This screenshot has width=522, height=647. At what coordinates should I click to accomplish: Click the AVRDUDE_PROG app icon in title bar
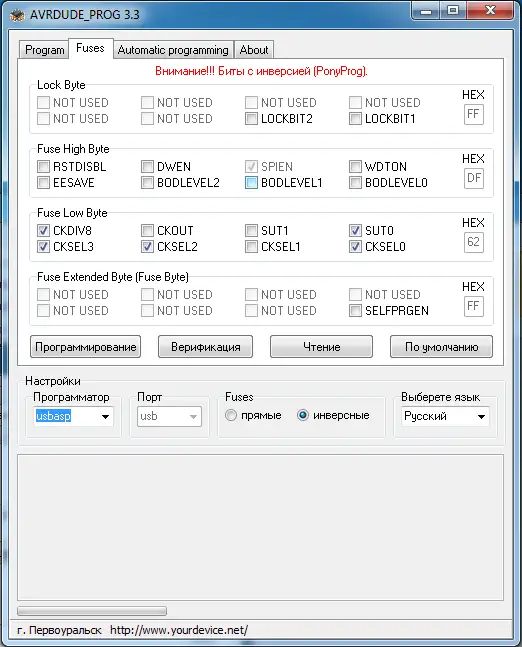pyautogui.click(x=17, y=15)
